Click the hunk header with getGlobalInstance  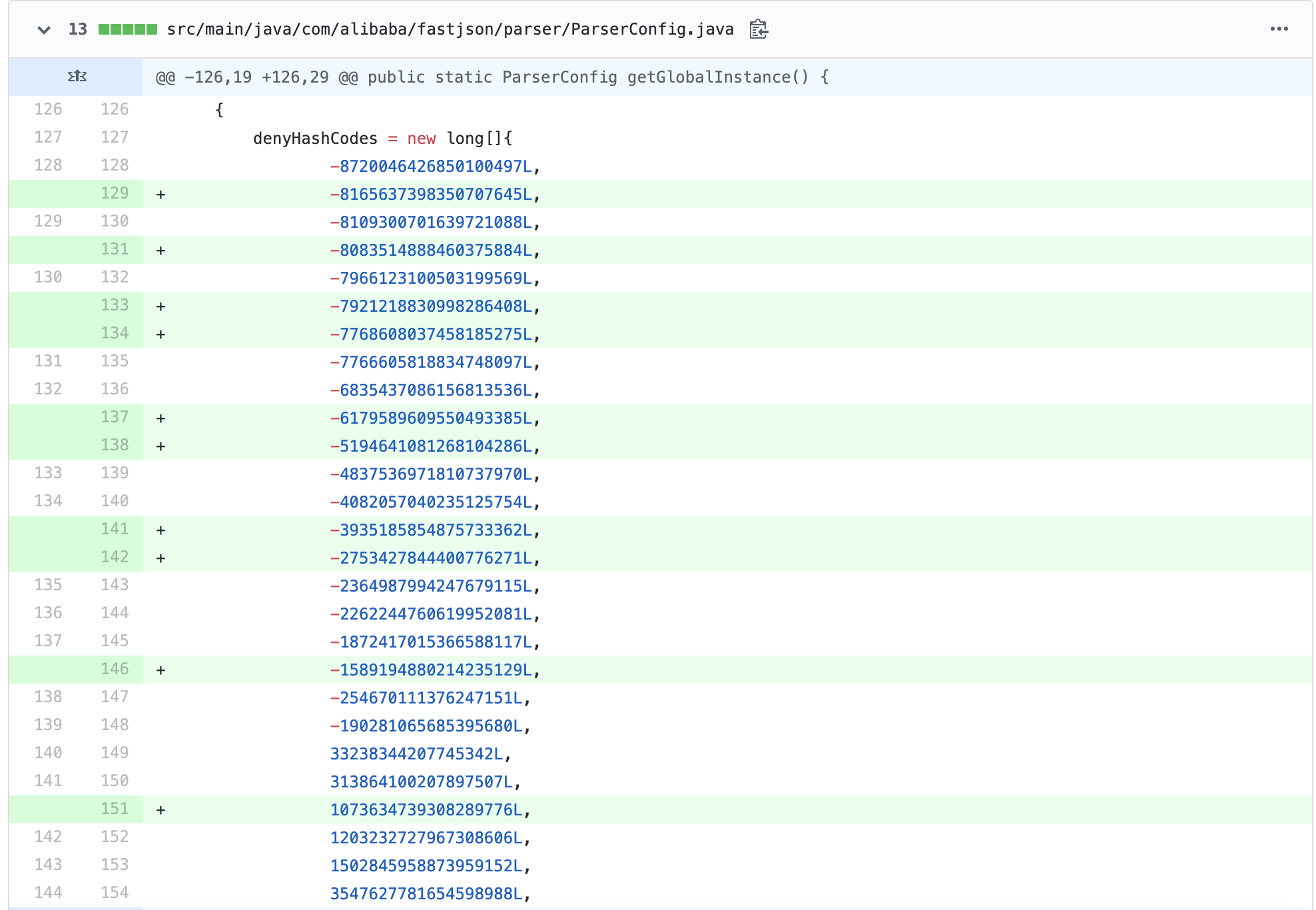(x=492, y=77)
